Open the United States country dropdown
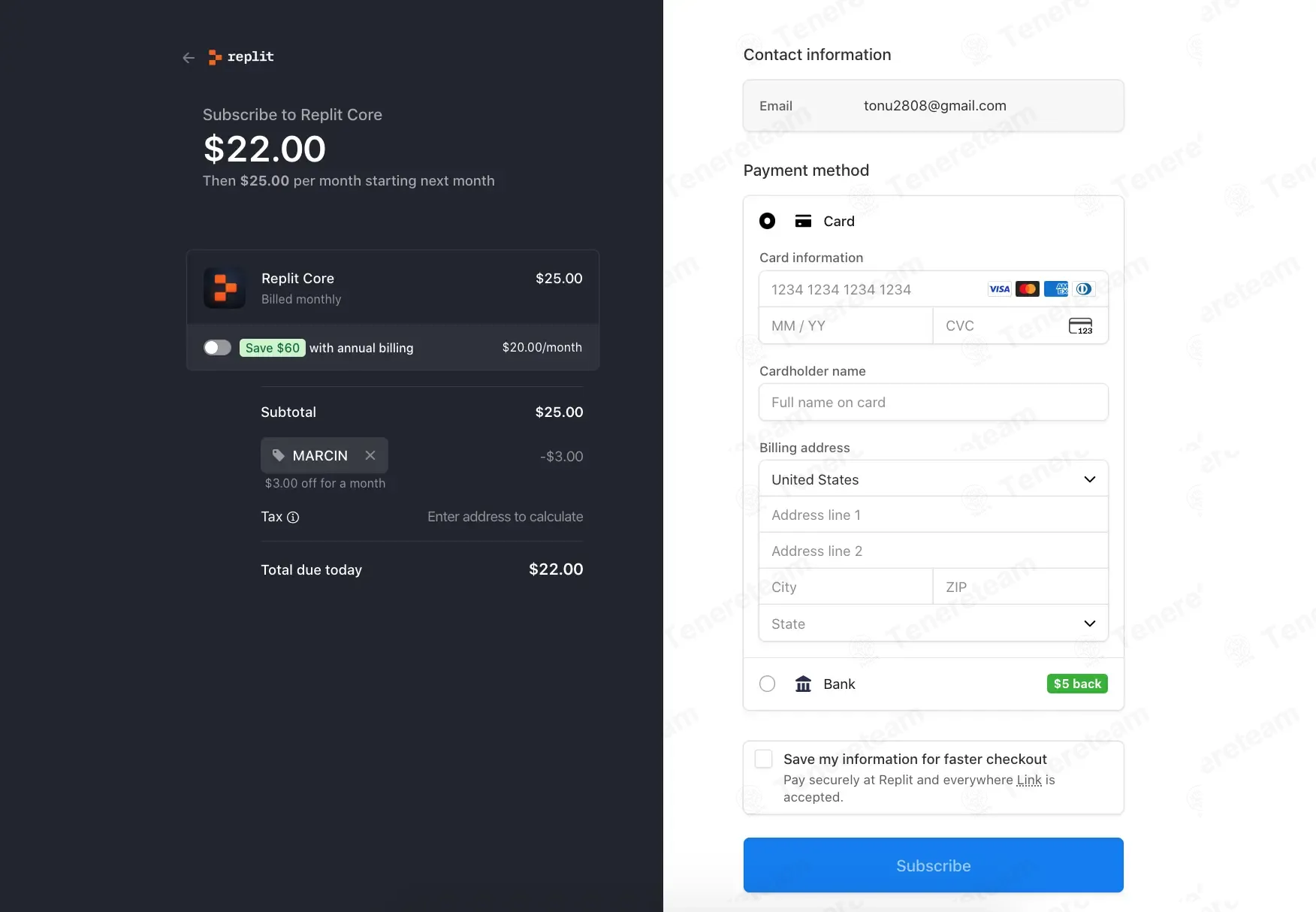Screen dimensions: 1316x912 933,479
